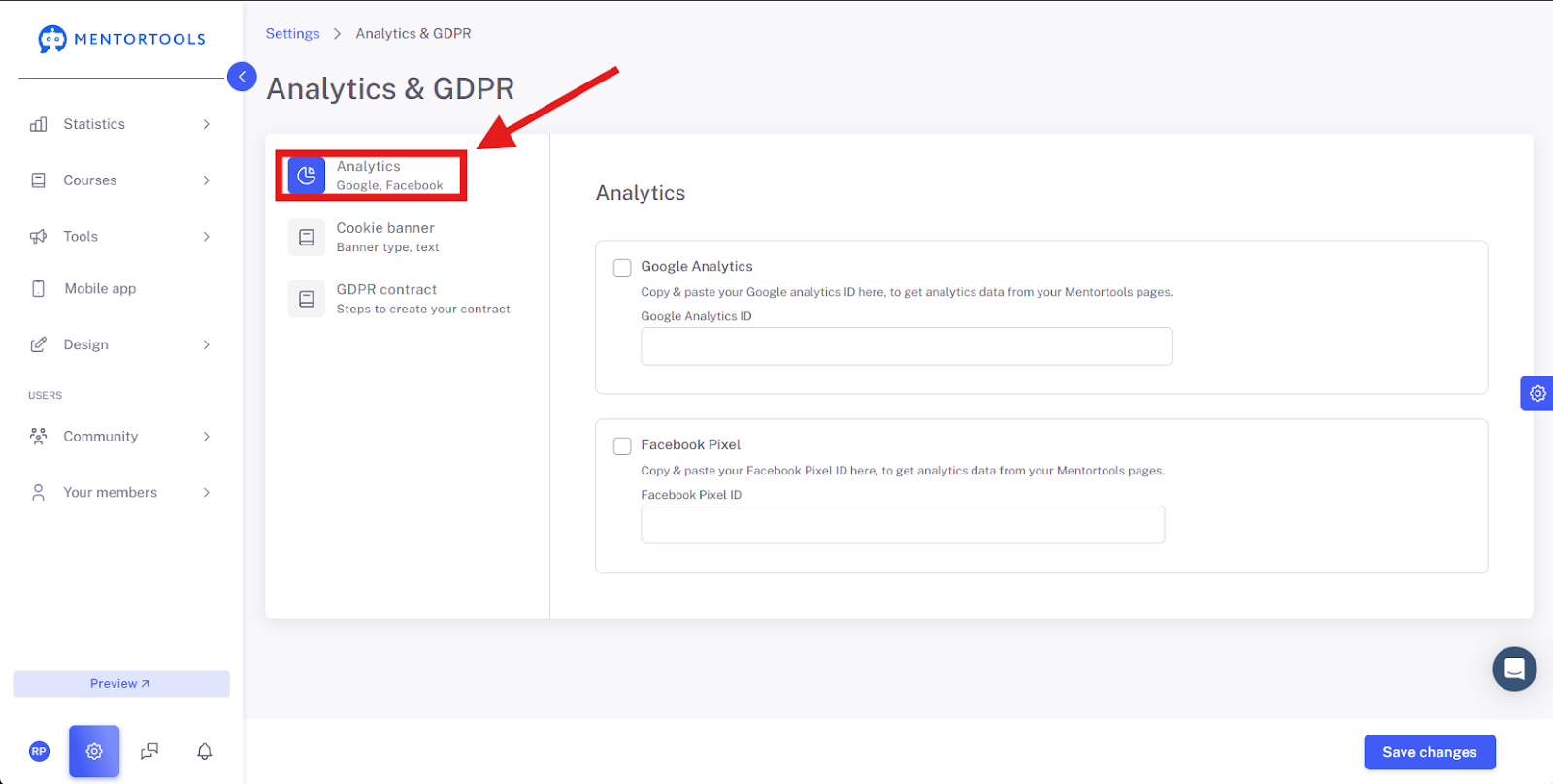Click the Your members person icon
This screenshot has height=784, width=1553.
pyautogui.click(x=39, y=493)
